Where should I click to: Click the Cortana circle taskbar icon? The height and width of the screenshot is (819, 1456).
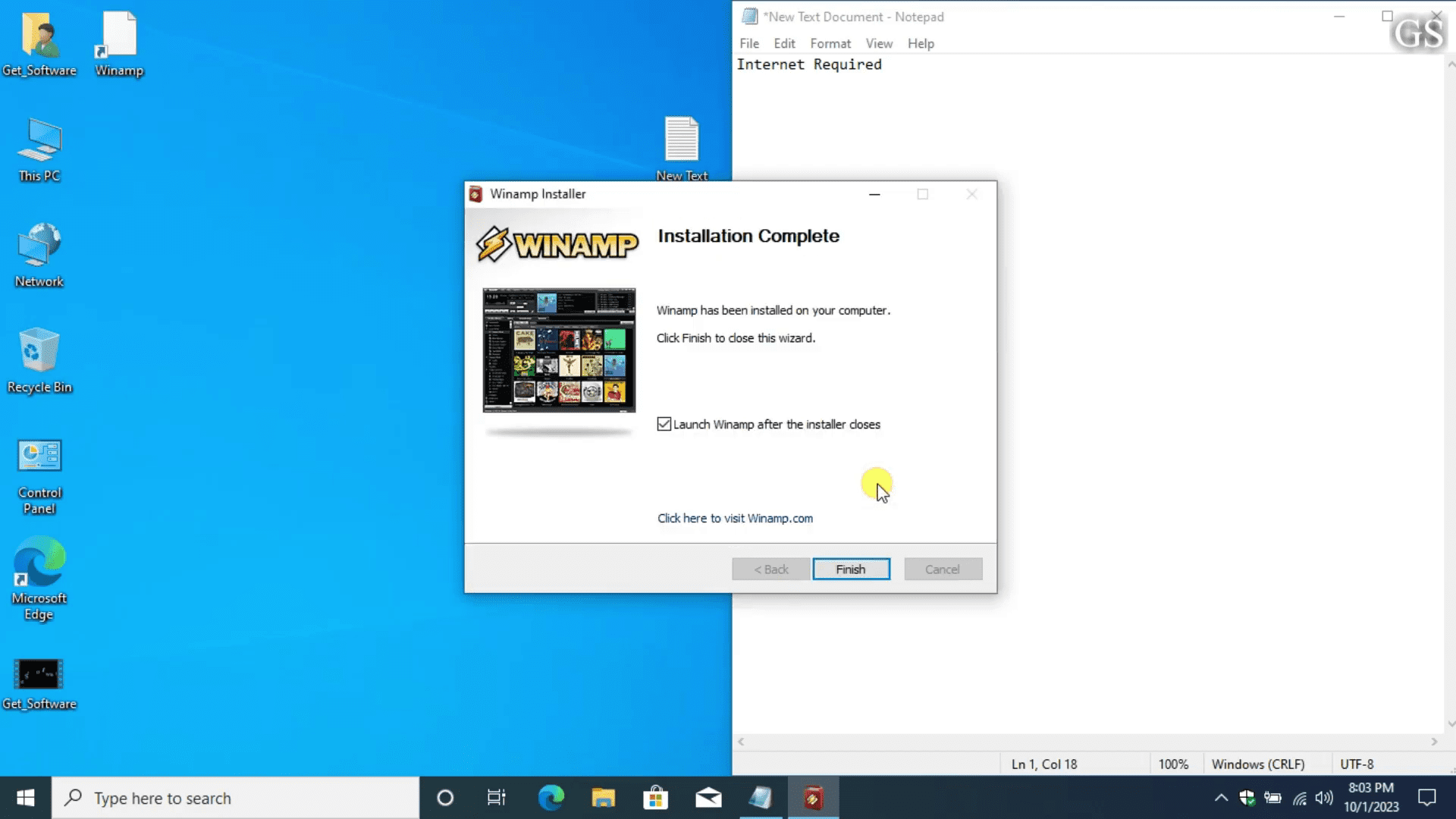pos(445,798)
